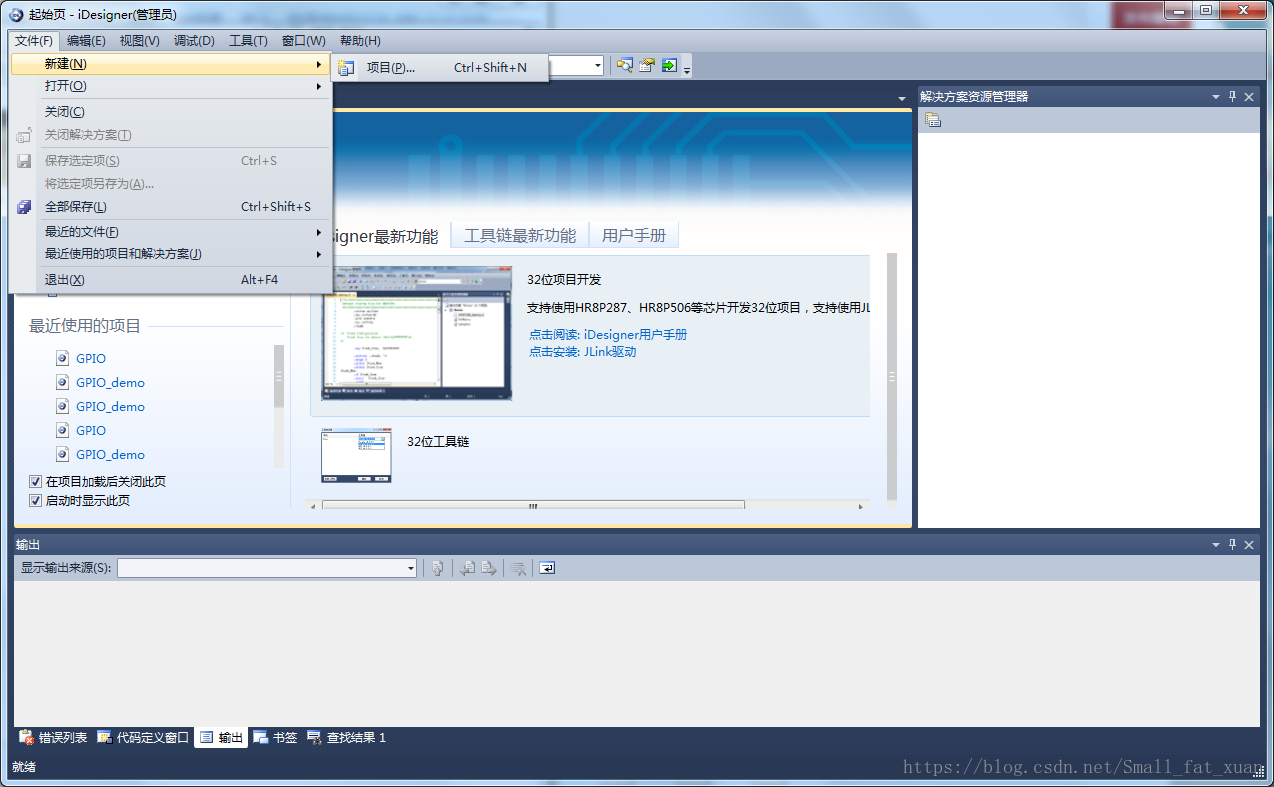Click the iDesigner app icon in title bar
Viewport: 1274px width, 787px height.
point(17,14)
